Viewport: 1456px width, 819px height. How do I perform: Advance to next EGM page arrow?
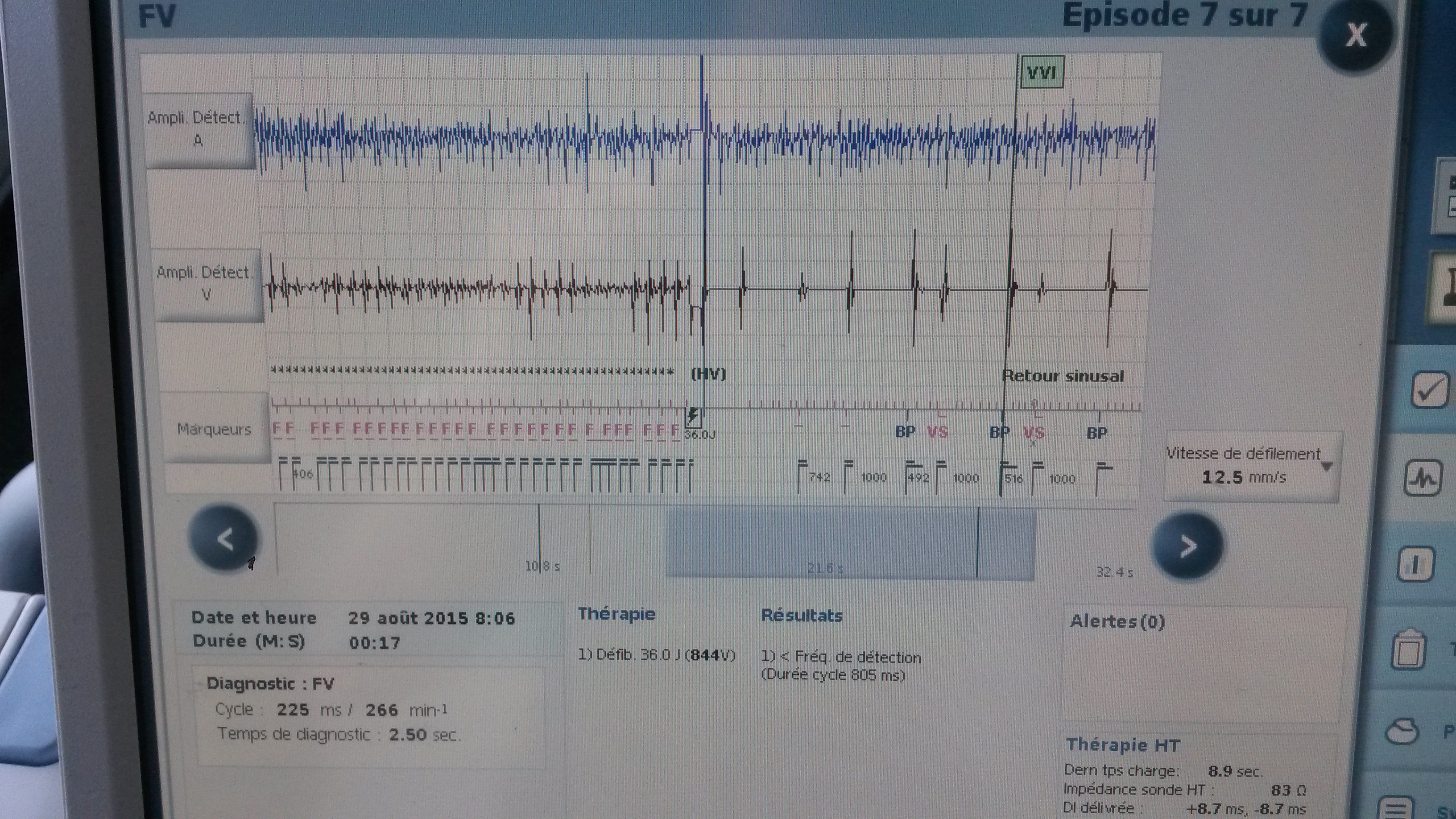[x=1187, y=546]
